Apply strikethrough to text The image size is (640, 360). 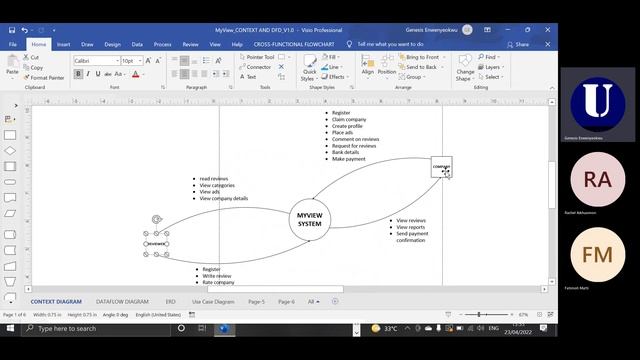(x=108, y=74)
